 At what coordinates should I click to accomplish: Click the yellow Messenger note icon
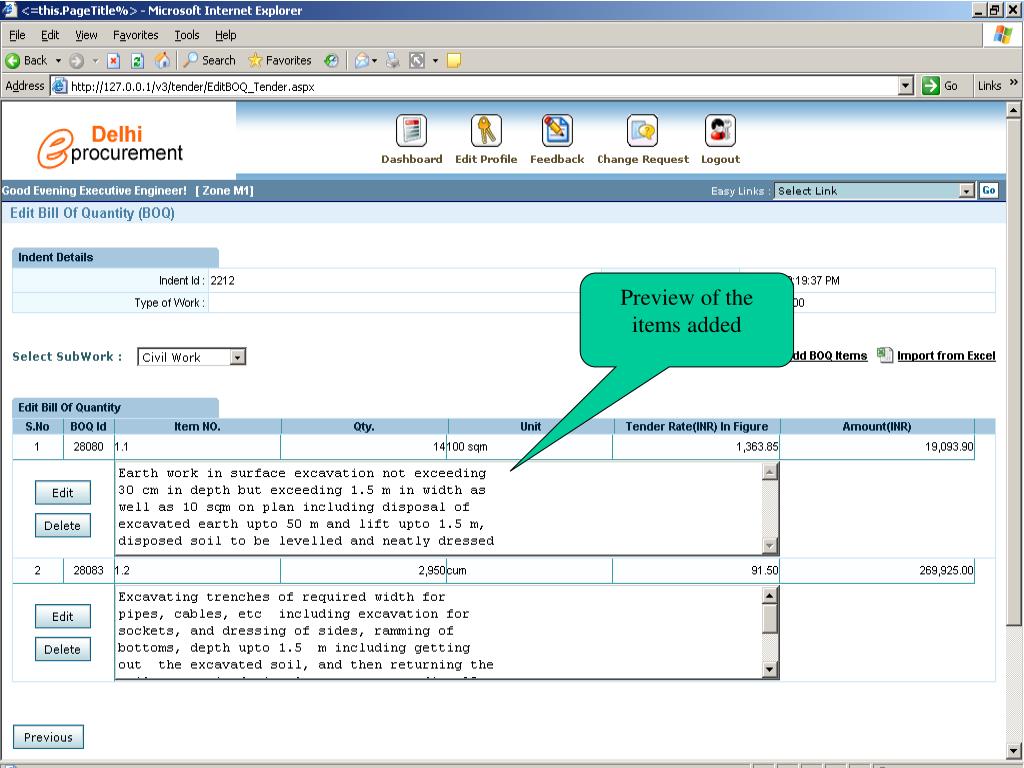[454, 61]
